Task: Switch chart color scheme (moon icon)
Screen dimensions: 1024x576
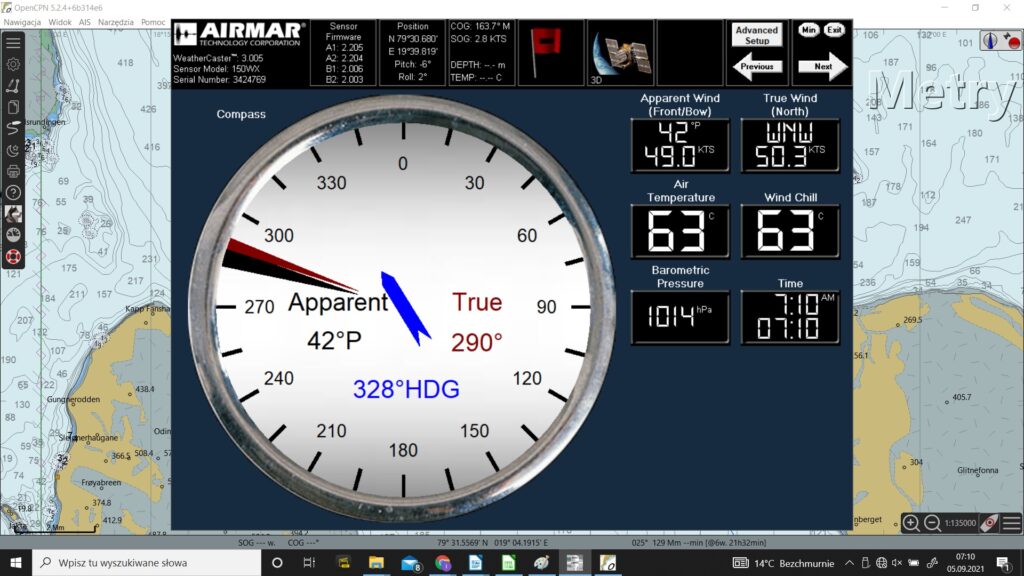Action: [x=13, y=150]
